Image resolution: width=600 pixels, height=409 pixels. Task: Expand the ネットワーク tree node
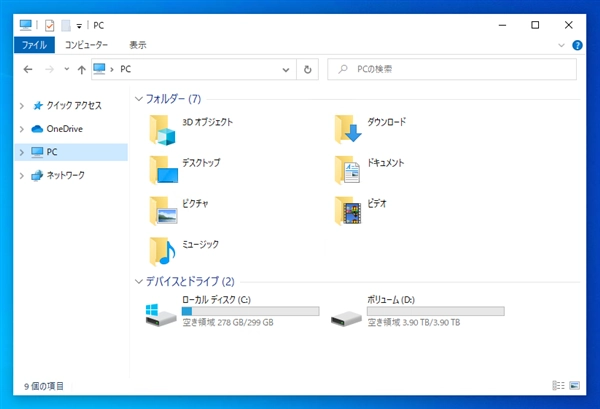pyautogui.click(x=22, y=176)
